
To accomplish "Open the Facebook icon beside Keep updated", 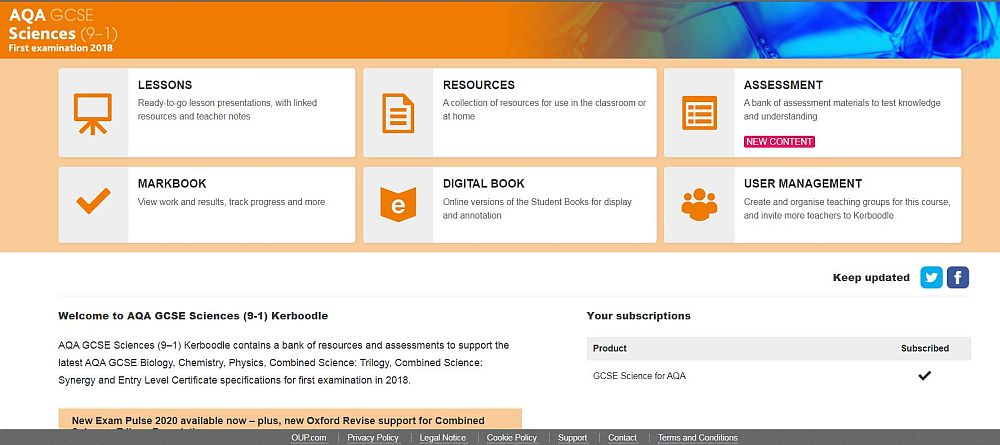I will point(958,277).
